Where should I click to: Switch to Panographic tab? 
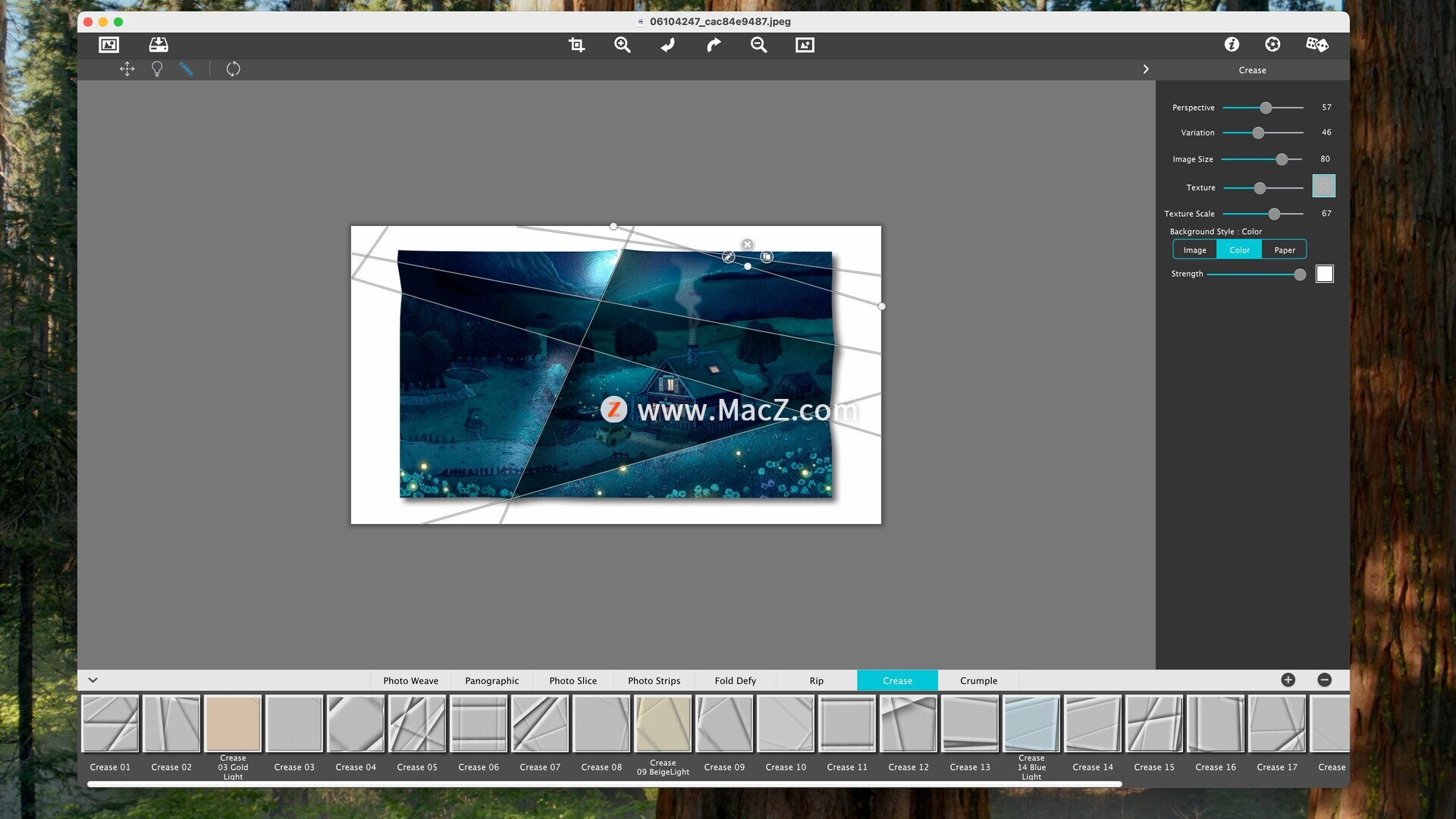(x=492, y=680)
